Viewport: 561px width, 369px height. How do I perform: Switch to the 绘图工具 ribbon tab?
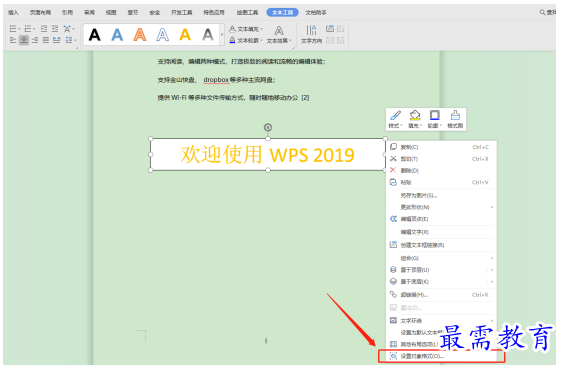click(247, 13)
